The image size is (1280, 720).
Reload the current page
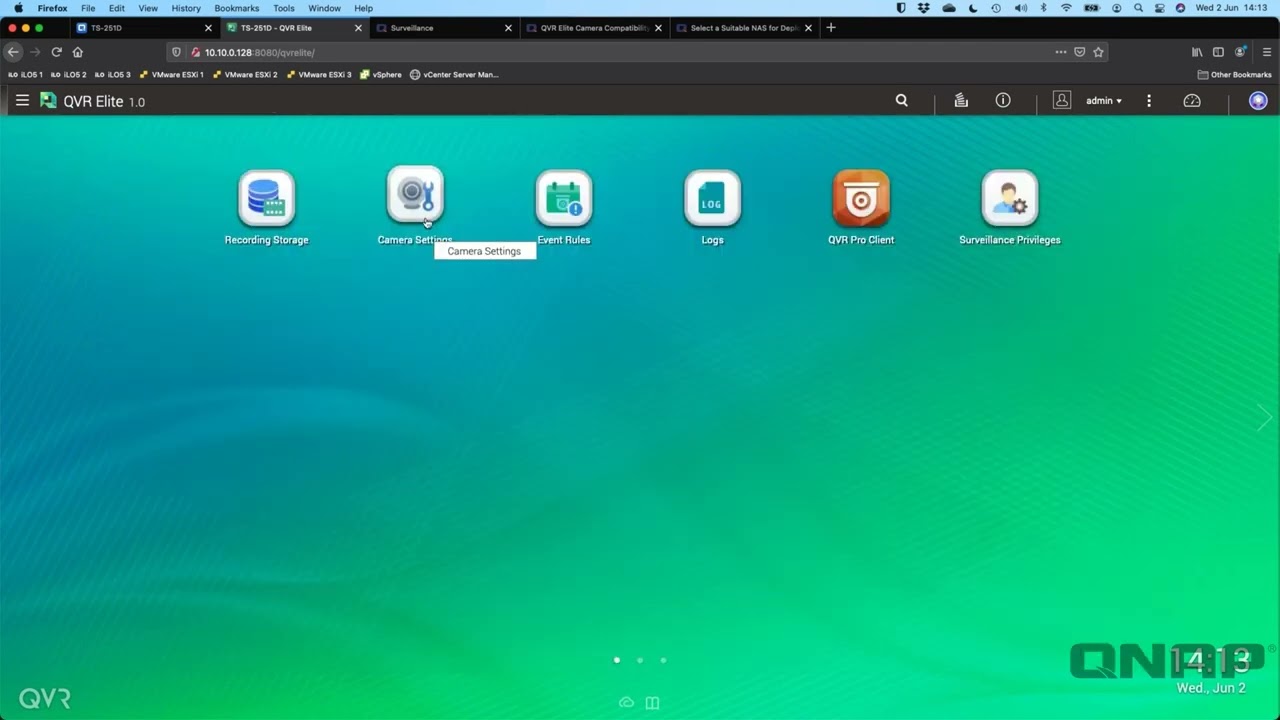(56, 52)
